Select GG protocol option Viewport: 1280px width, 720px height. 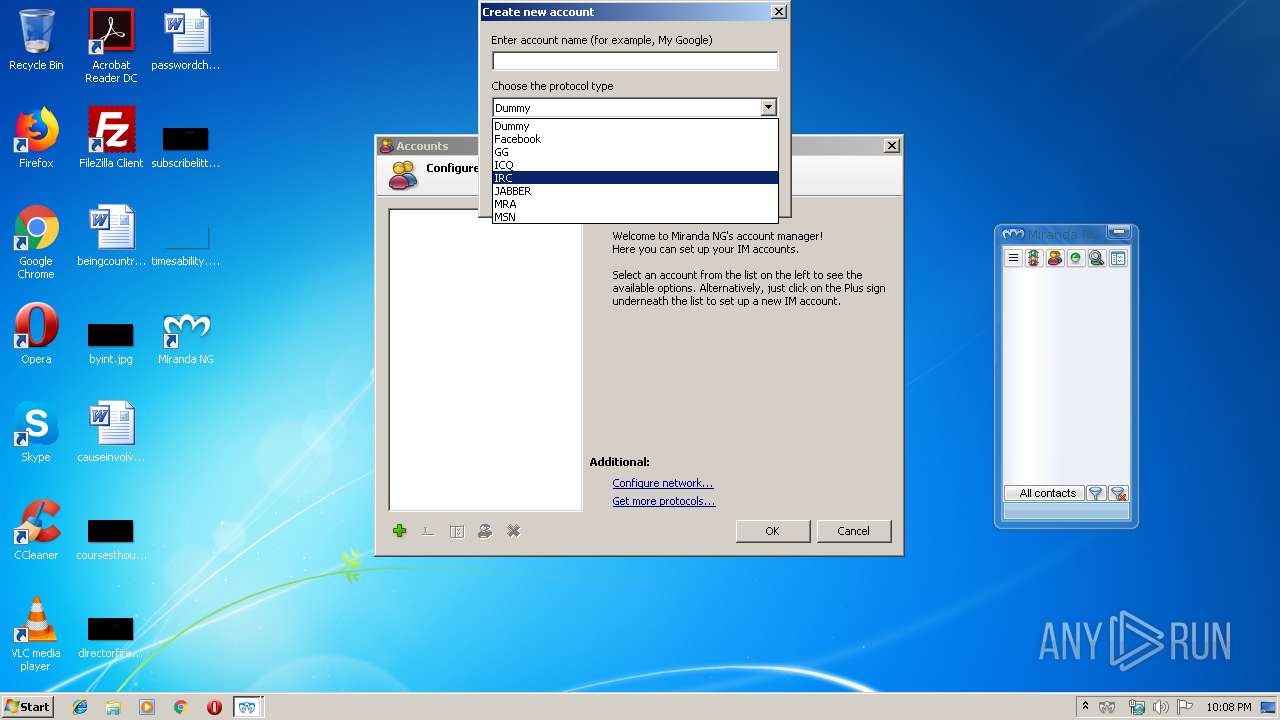click(635, 152)
